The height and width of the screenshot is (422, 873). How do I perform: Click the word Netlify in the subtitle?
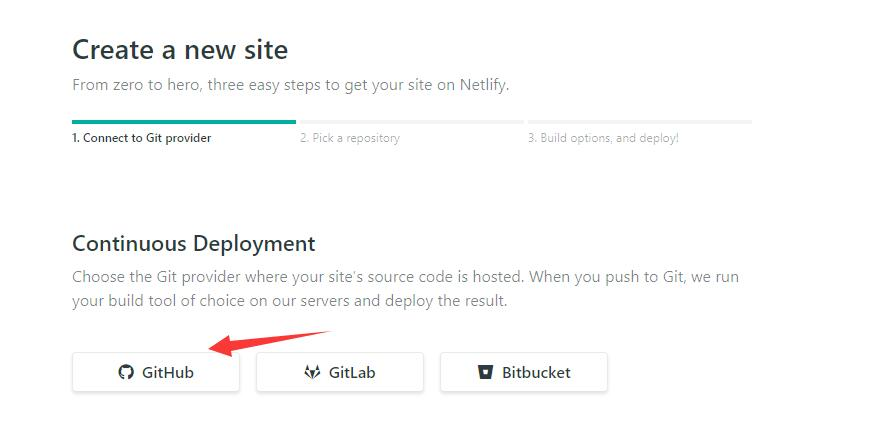[484, 86]
